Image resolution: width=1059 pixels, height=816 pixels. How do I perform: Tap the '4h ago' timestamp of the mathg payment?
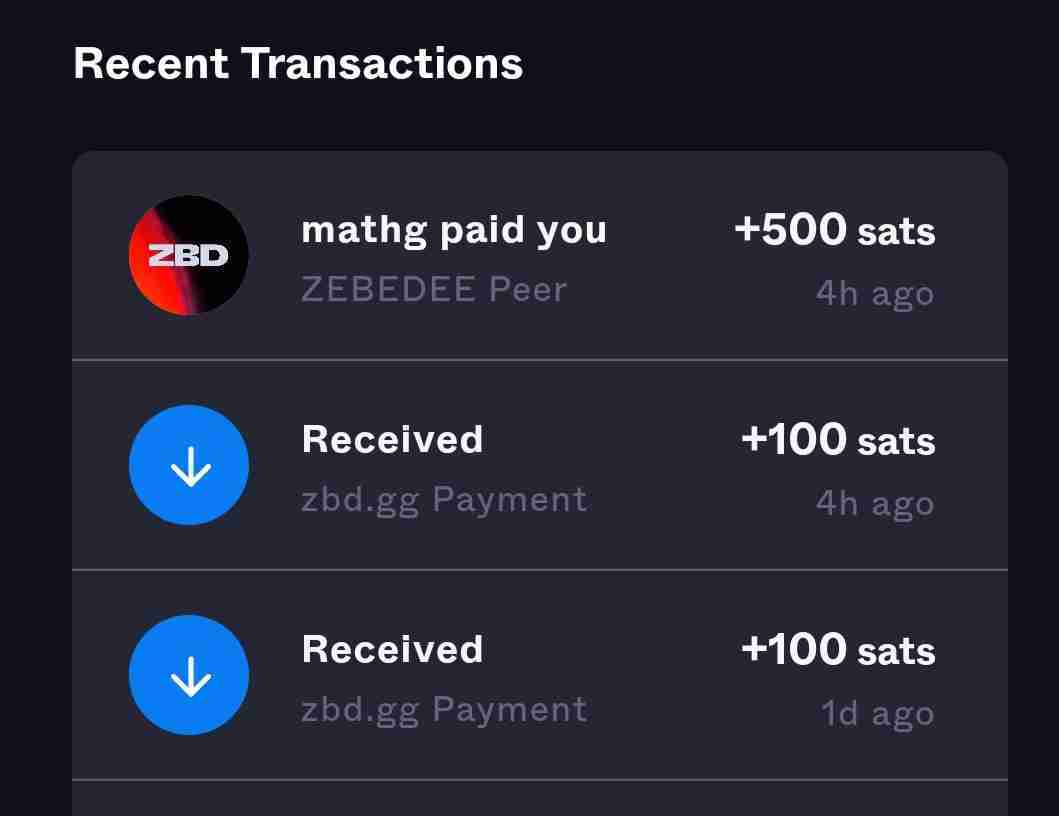click(x=875, y=293)
